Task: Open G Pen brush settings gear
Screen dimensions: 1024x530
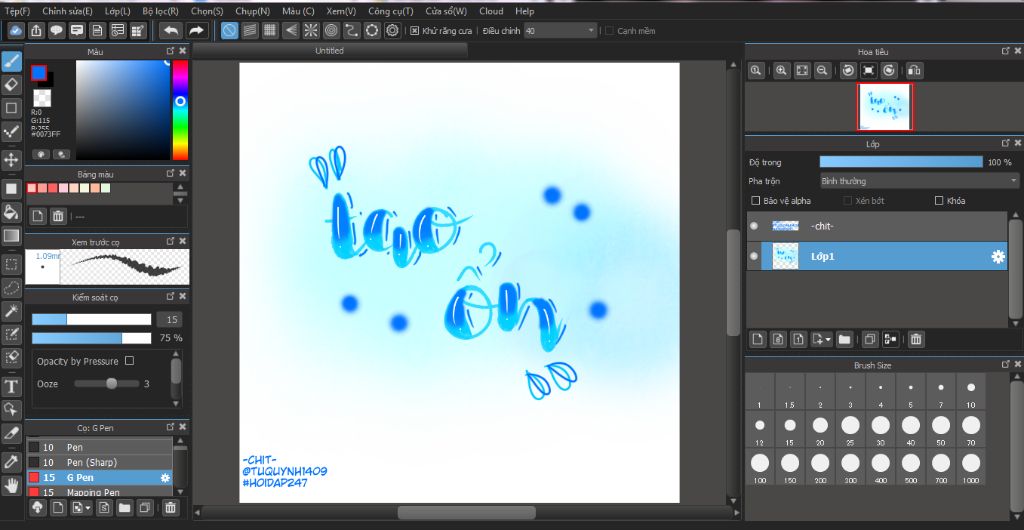Action: tap(165, 478)
